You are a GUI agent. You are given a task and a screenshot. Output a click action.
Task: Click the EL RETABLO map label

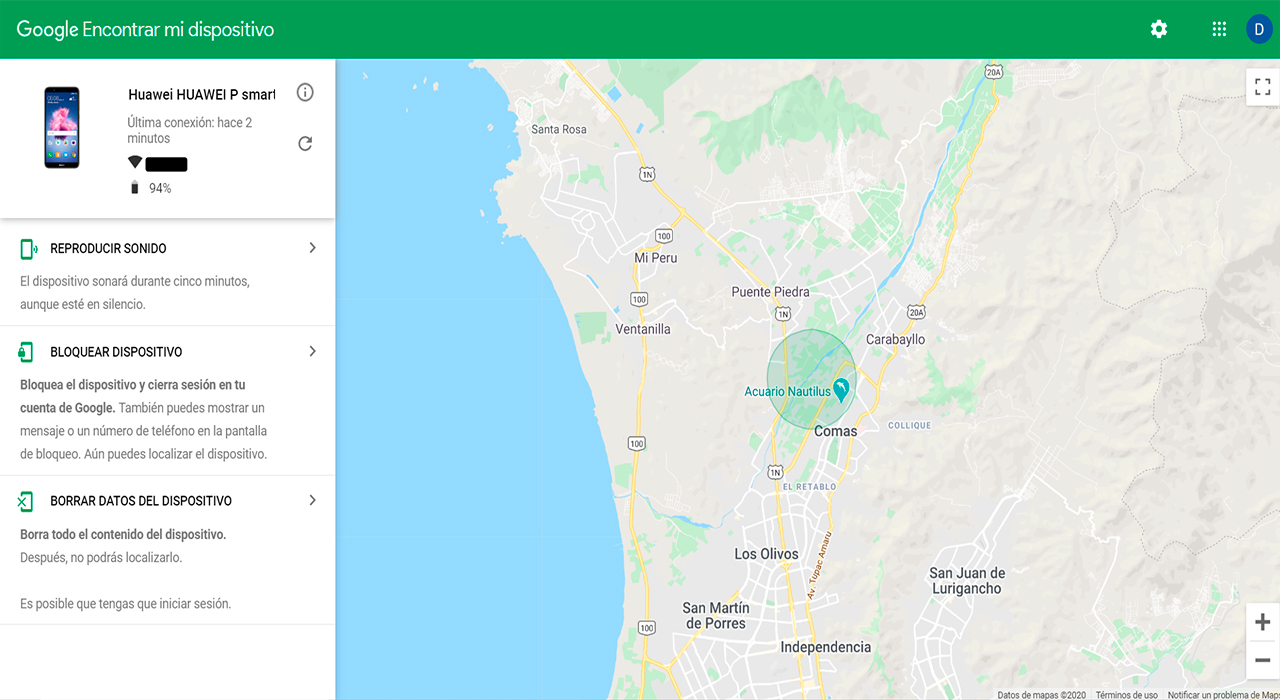809,486
